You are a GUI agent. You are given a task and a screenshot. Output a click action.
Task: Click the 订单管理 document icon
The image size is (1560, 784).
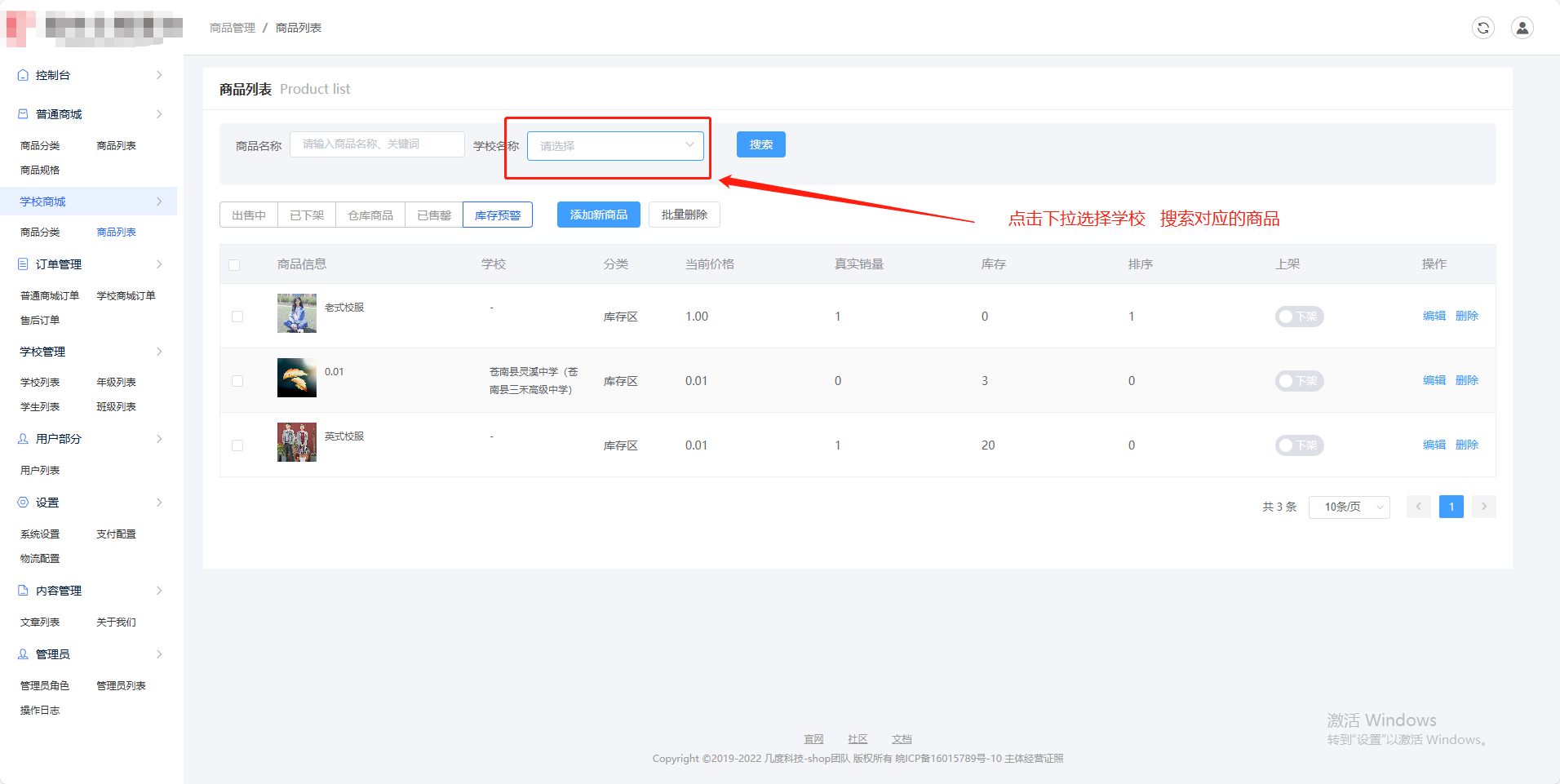point(23,264)
